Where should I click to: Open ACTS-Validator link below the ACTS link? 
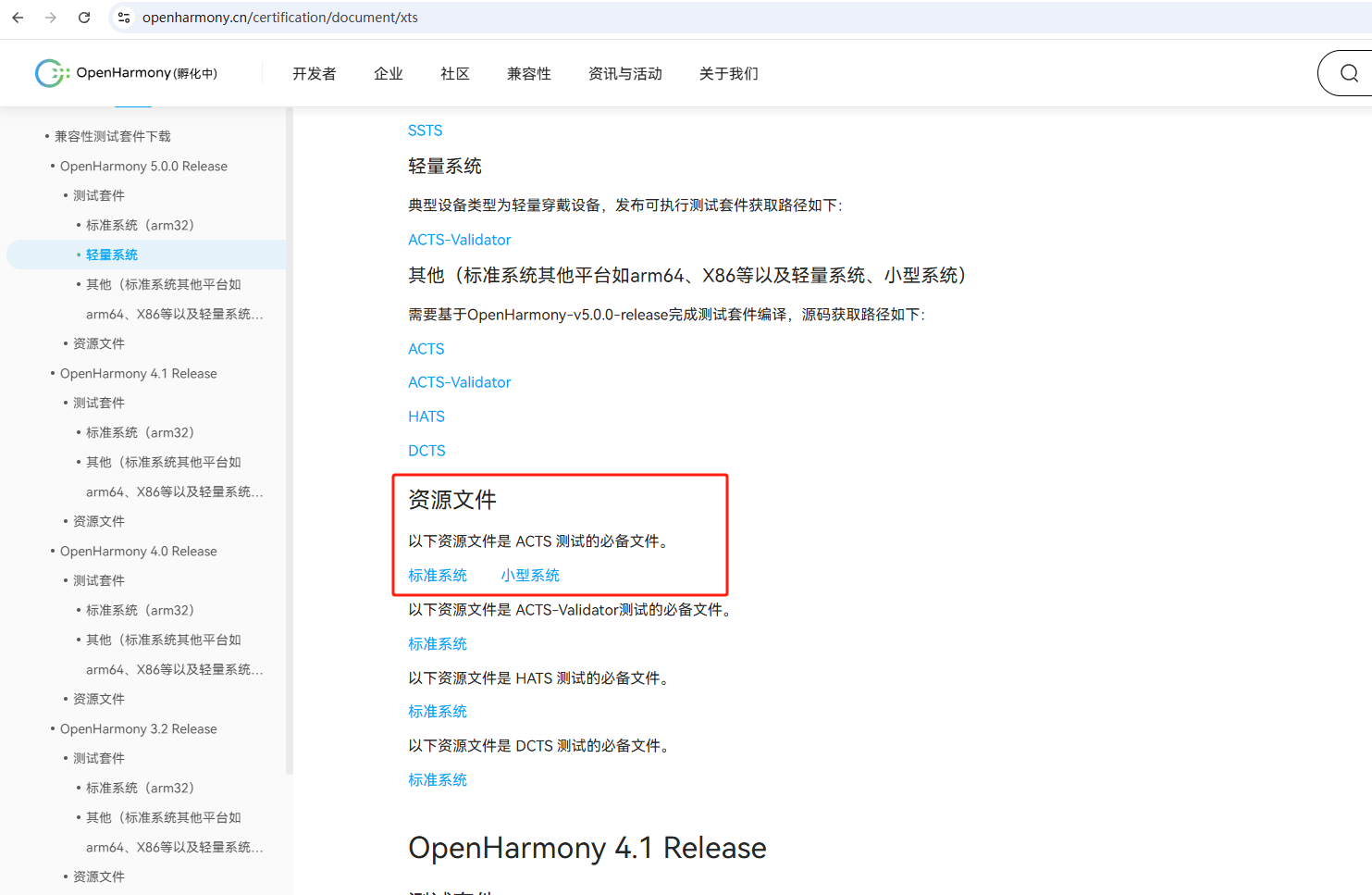[x=460, y=382]
